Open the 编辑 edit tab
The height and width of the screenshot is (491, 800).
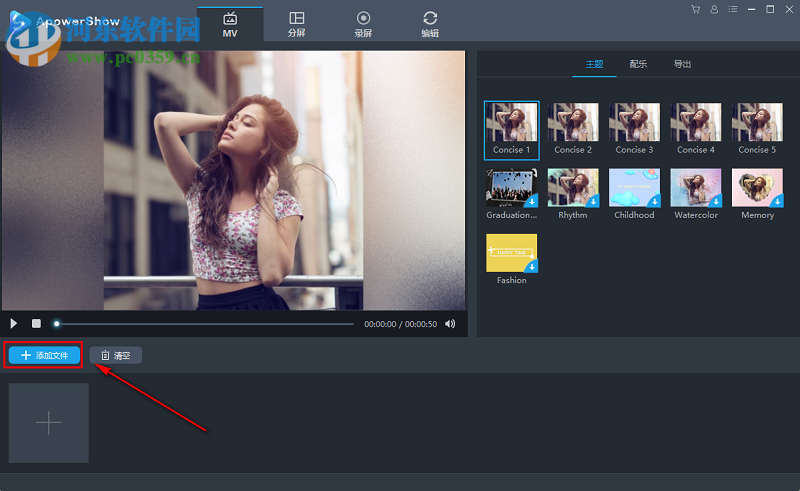pos(430,24)
